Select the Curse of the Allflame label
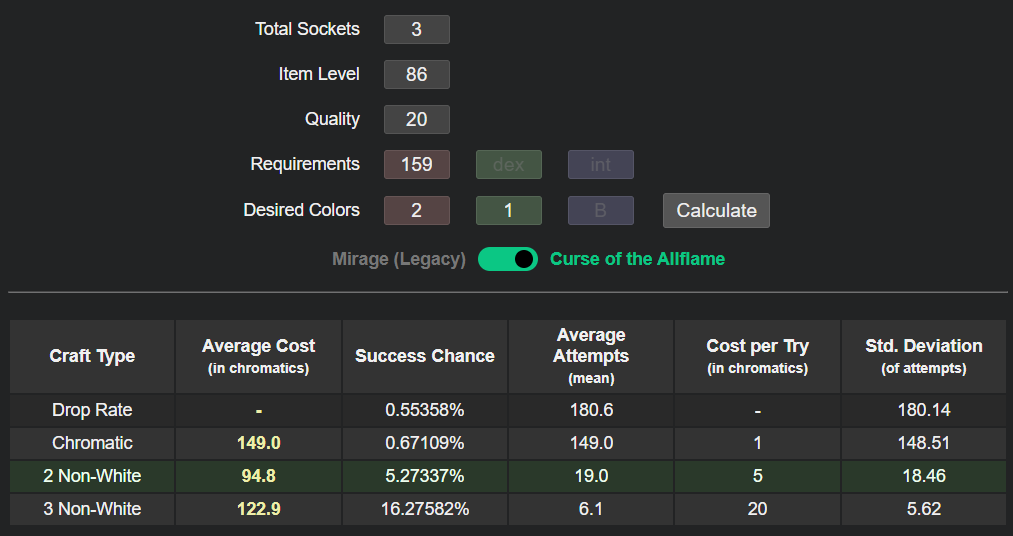Image resolution: width=1013 pixels, height=536 pixels. (637, 259)
